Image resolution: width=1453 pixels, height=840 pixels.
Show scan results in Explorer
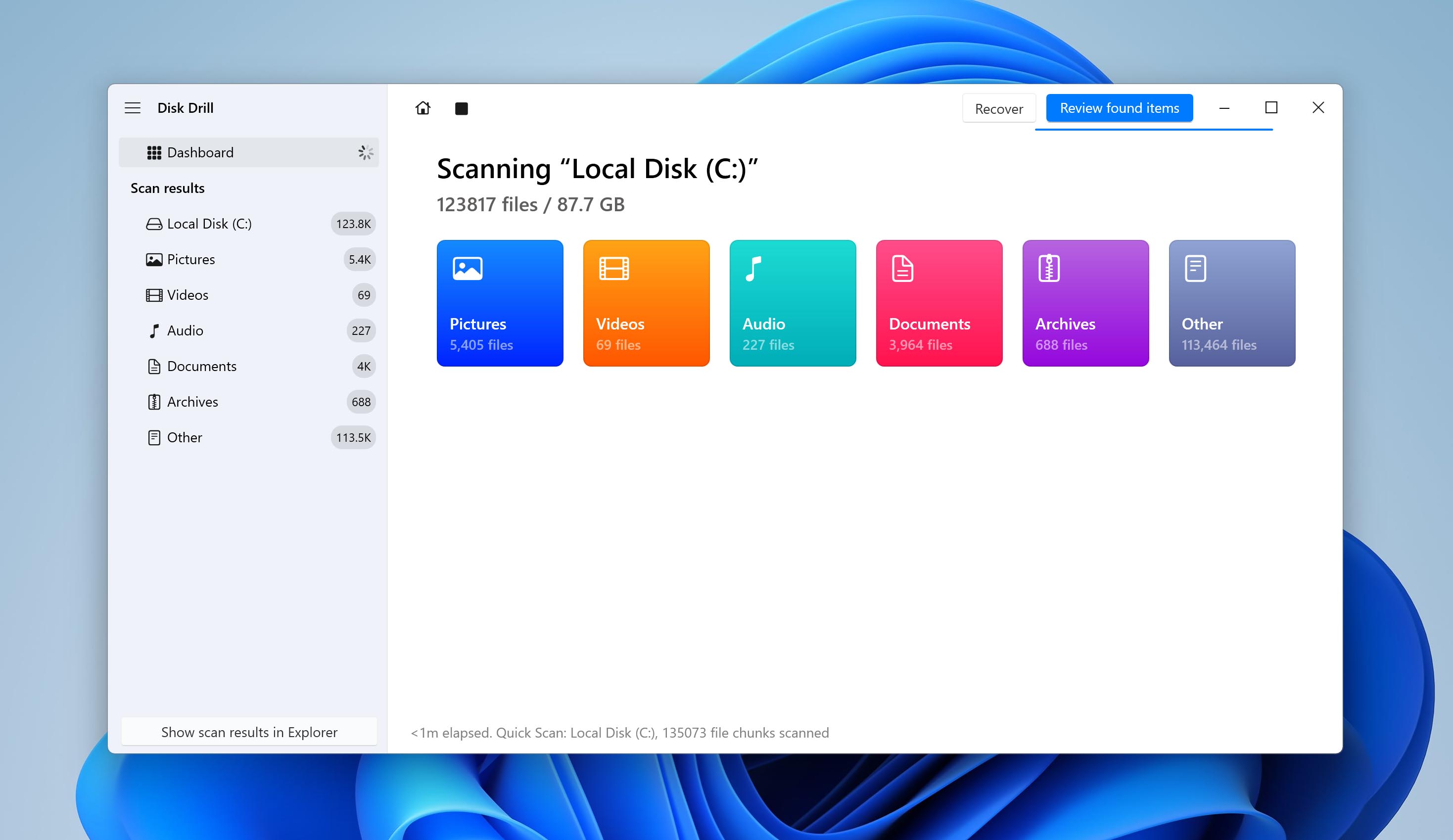pos(249,732)
